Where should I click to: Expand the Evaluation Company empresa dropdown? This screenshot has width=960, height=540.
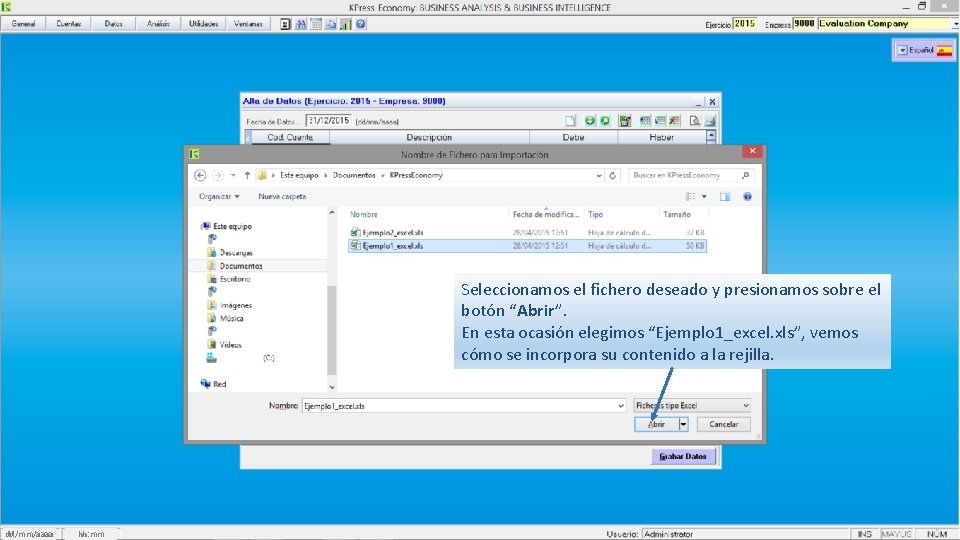(x=955, y=24)
